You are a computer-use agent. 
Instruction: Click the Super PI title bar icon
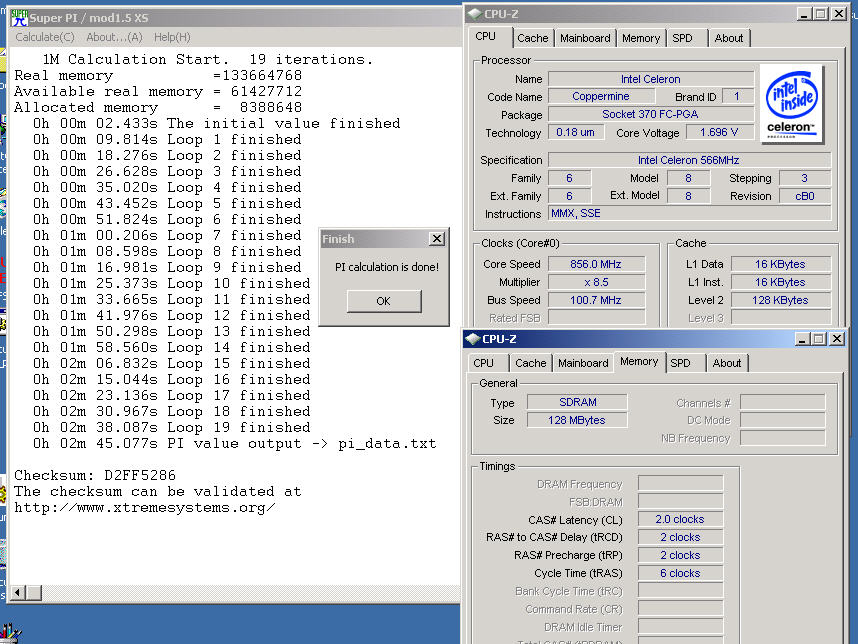coord(19,18)
